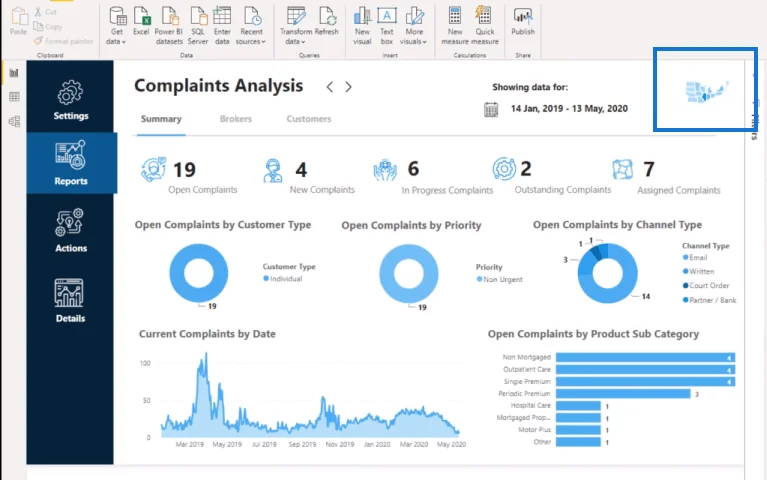This screenshot has width=767, height=480.
Task: Open the calendar date picker icon
Action: coord(491,109)
